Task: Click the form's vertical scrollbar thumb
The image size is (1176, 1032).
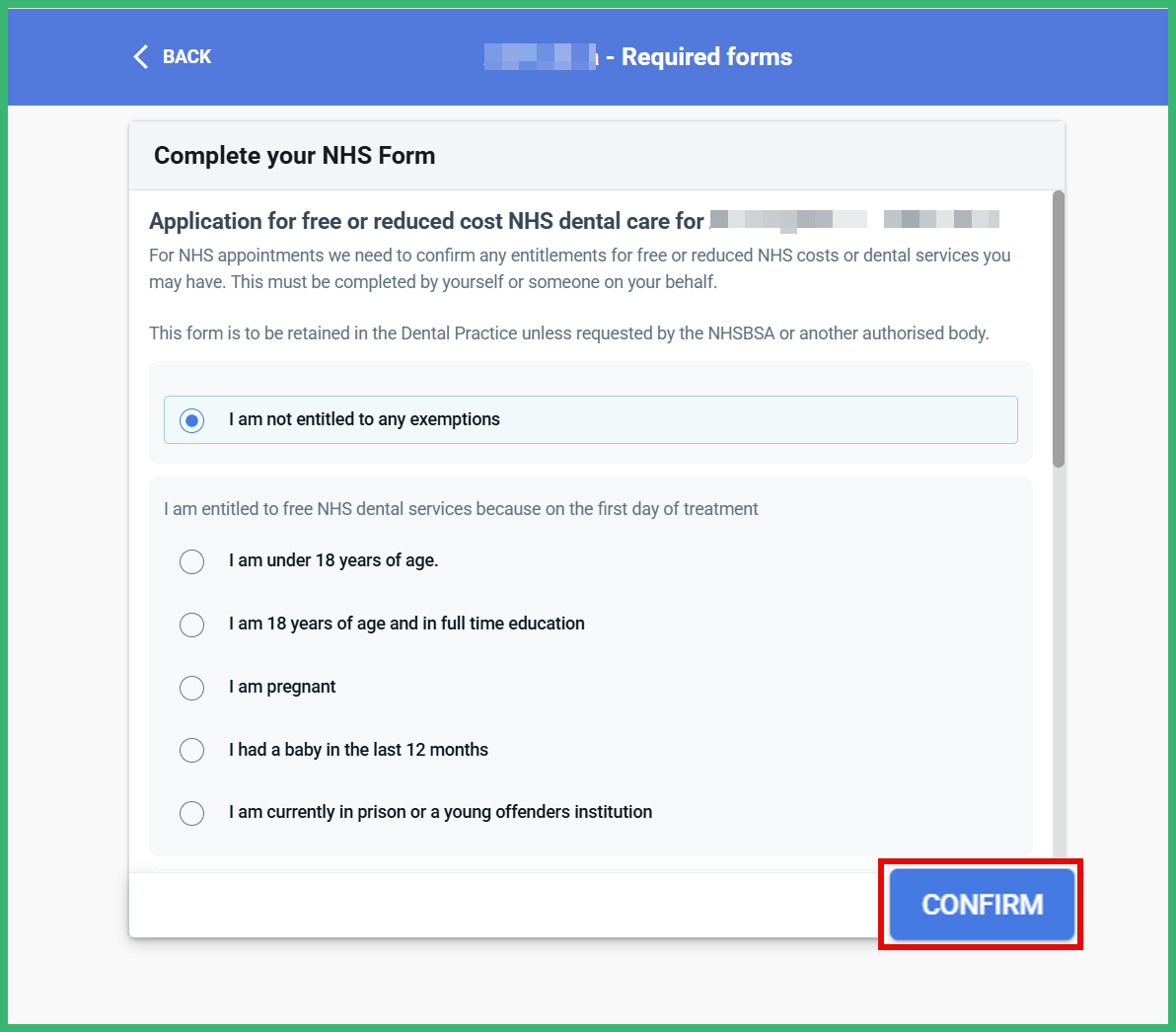Action: tap(1059, 330)
